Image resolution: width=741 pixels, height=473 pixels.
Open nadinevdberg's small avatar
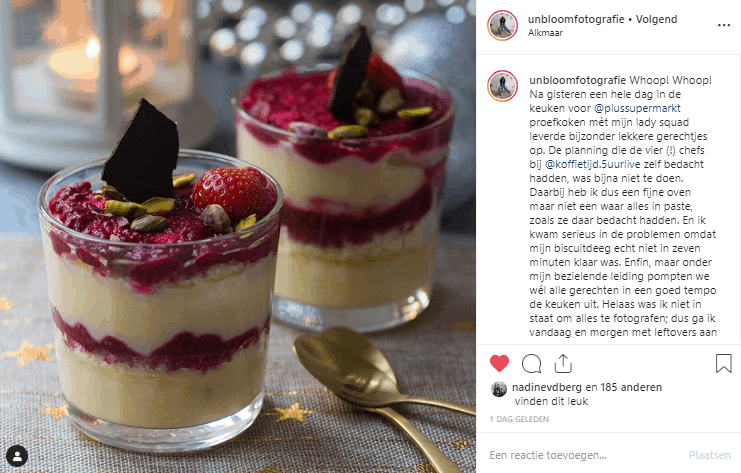[499, 389]
